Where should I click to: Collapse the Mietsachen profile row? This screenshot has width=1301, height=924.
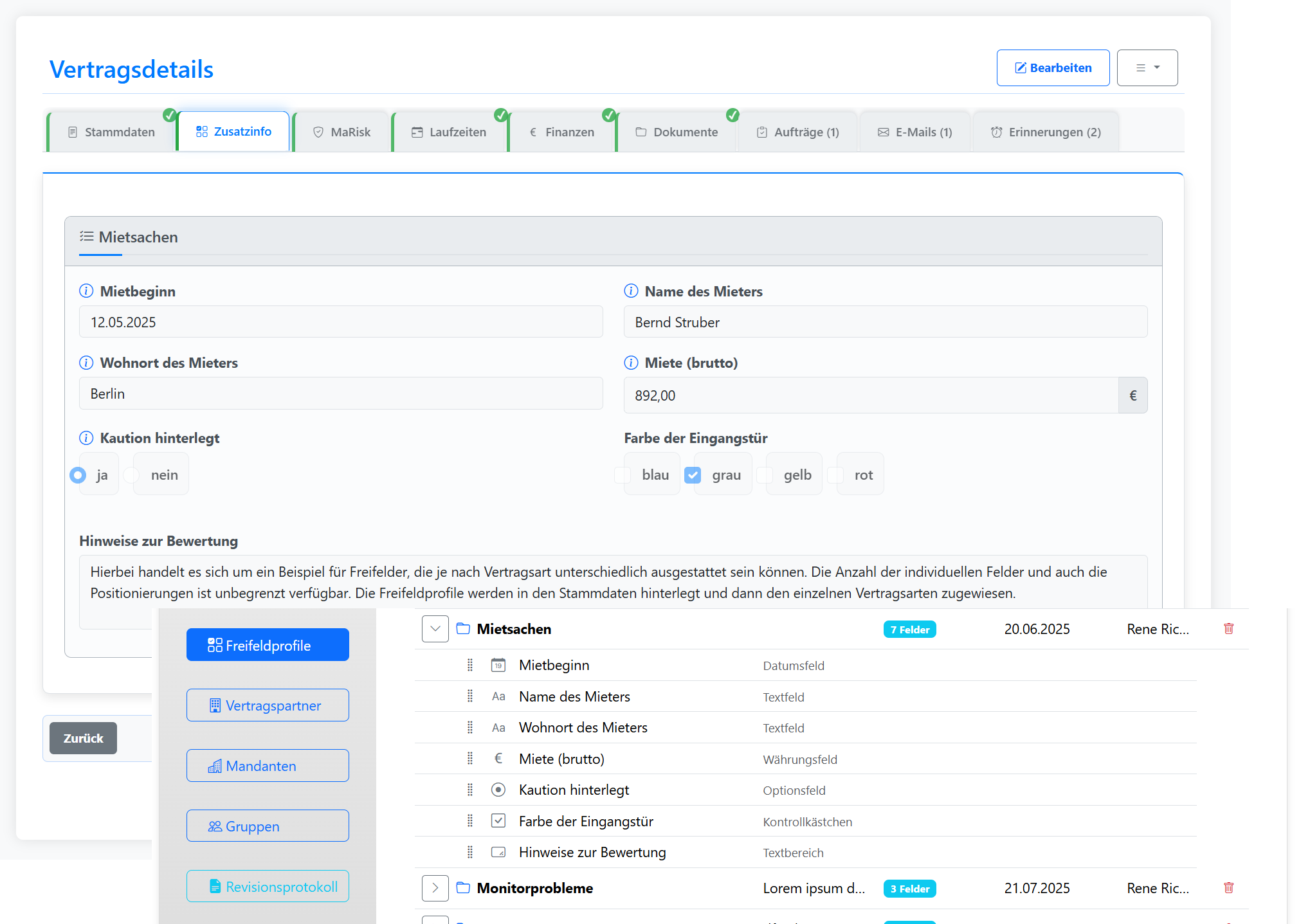435,629
